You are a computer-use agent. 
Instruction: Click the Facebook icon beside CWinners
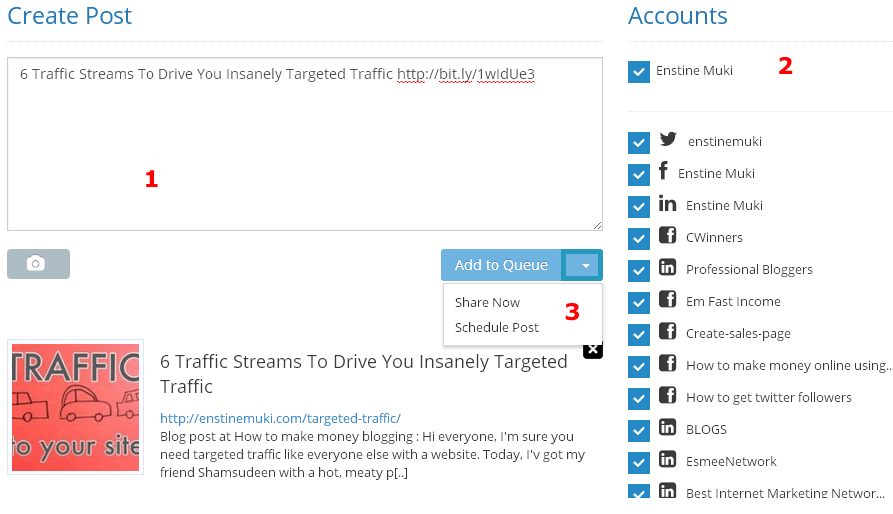(667, 235)
